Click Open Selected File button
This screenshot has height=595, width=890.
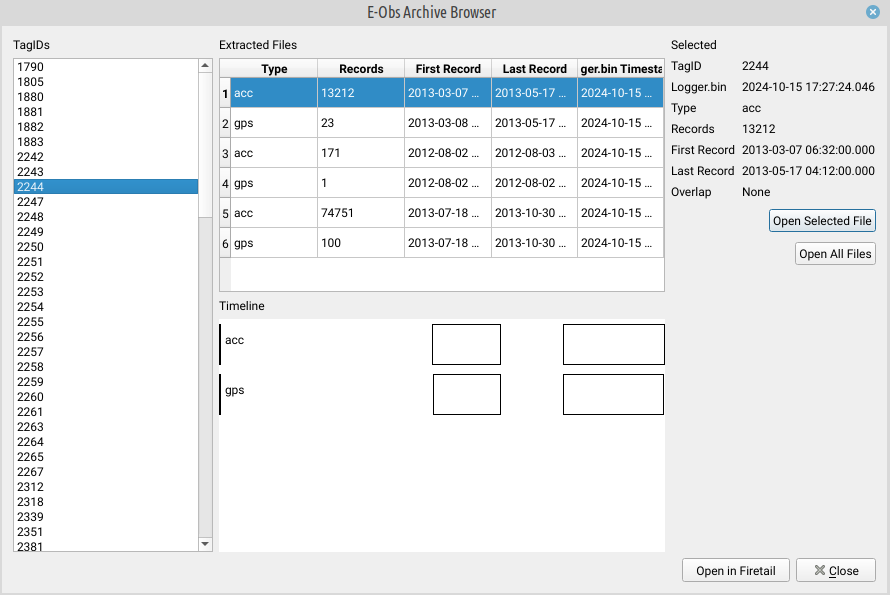coord(822,221)
